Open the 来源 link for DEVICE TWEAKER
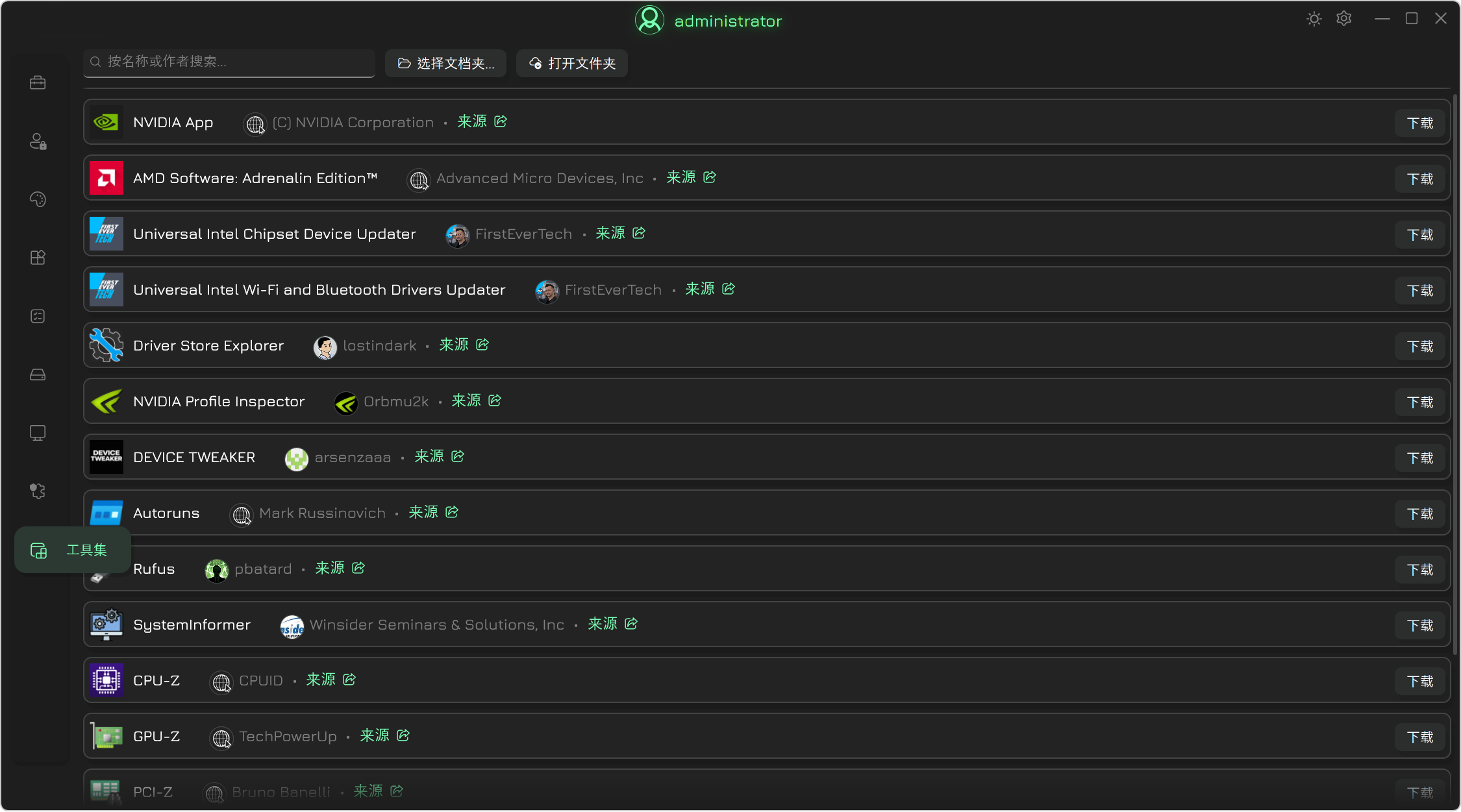 [439, 456]
